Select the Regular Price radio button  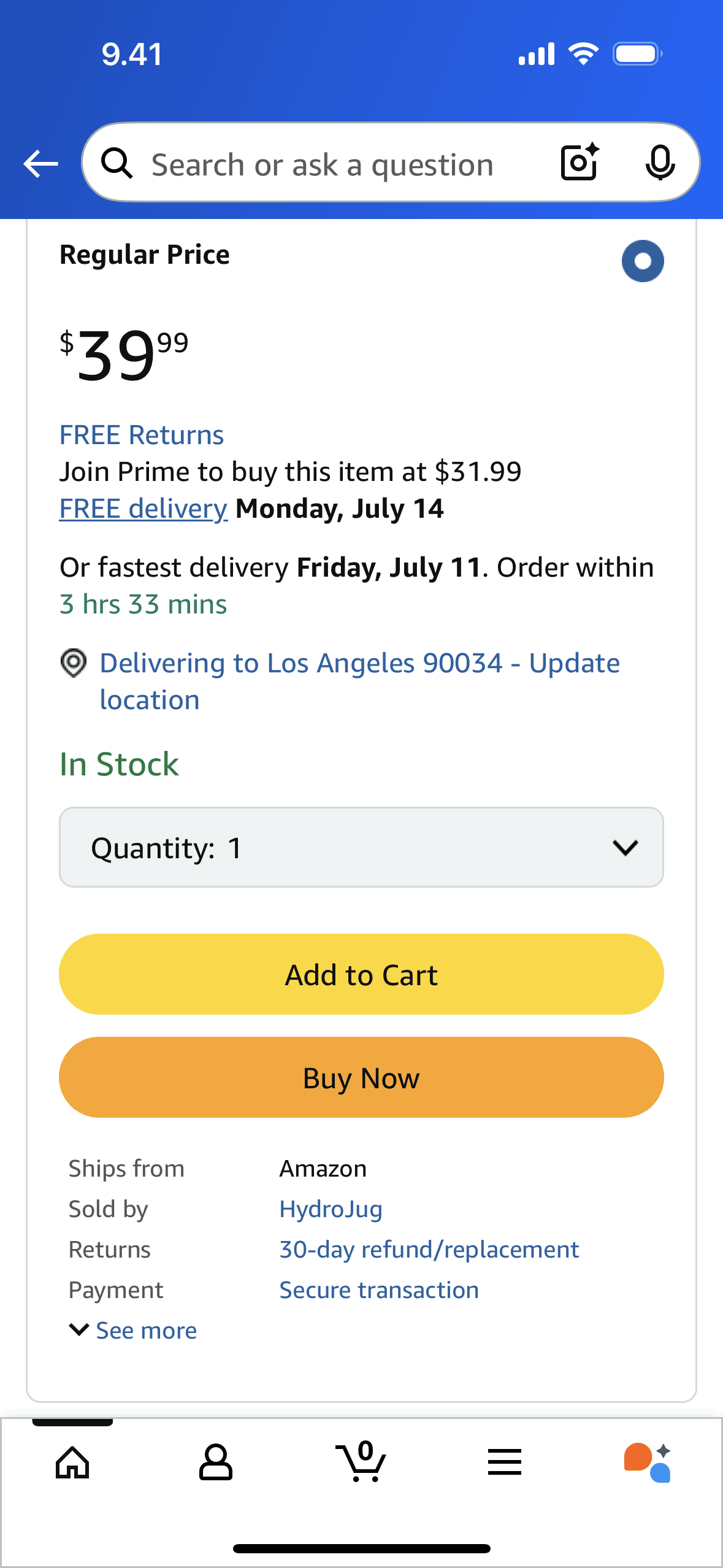tap(642, 261)
